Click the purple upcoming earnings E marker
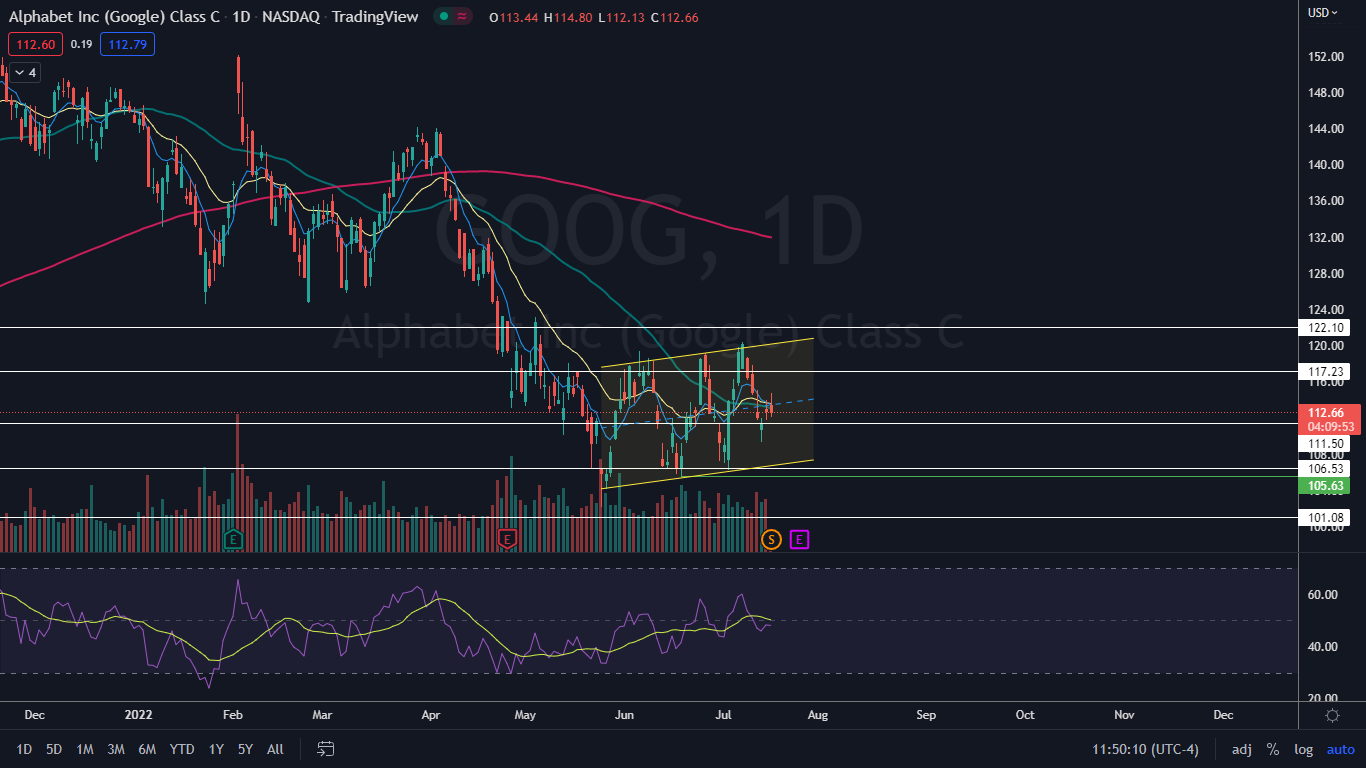 tap(799, 540)
